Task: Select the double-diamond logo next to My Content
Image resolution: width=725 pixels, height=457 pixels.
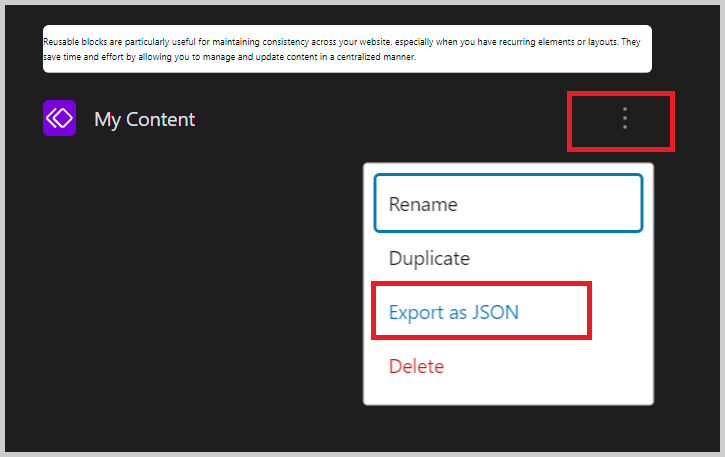Action: tap(59, 118)
